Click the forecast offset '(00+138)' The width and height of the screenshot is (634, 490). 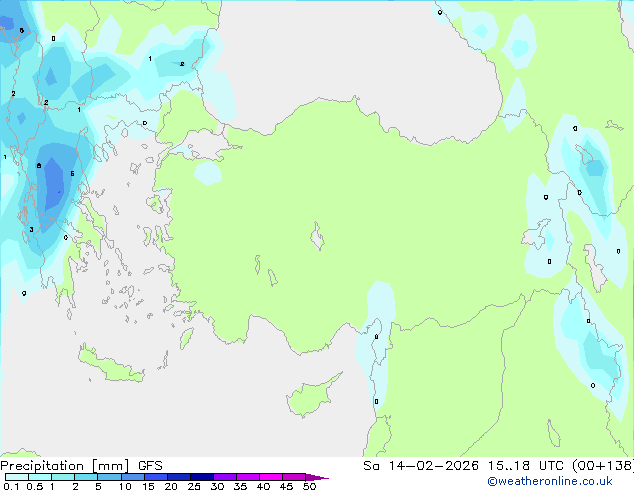coord(603,466)
